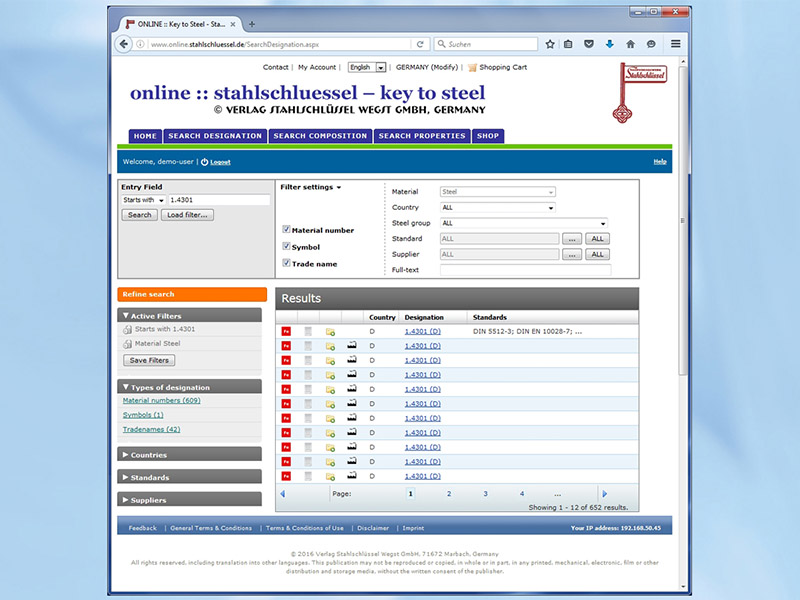Open the 'Tradenames (42)' link
The image size is (800, 600).
coord(151,430)
